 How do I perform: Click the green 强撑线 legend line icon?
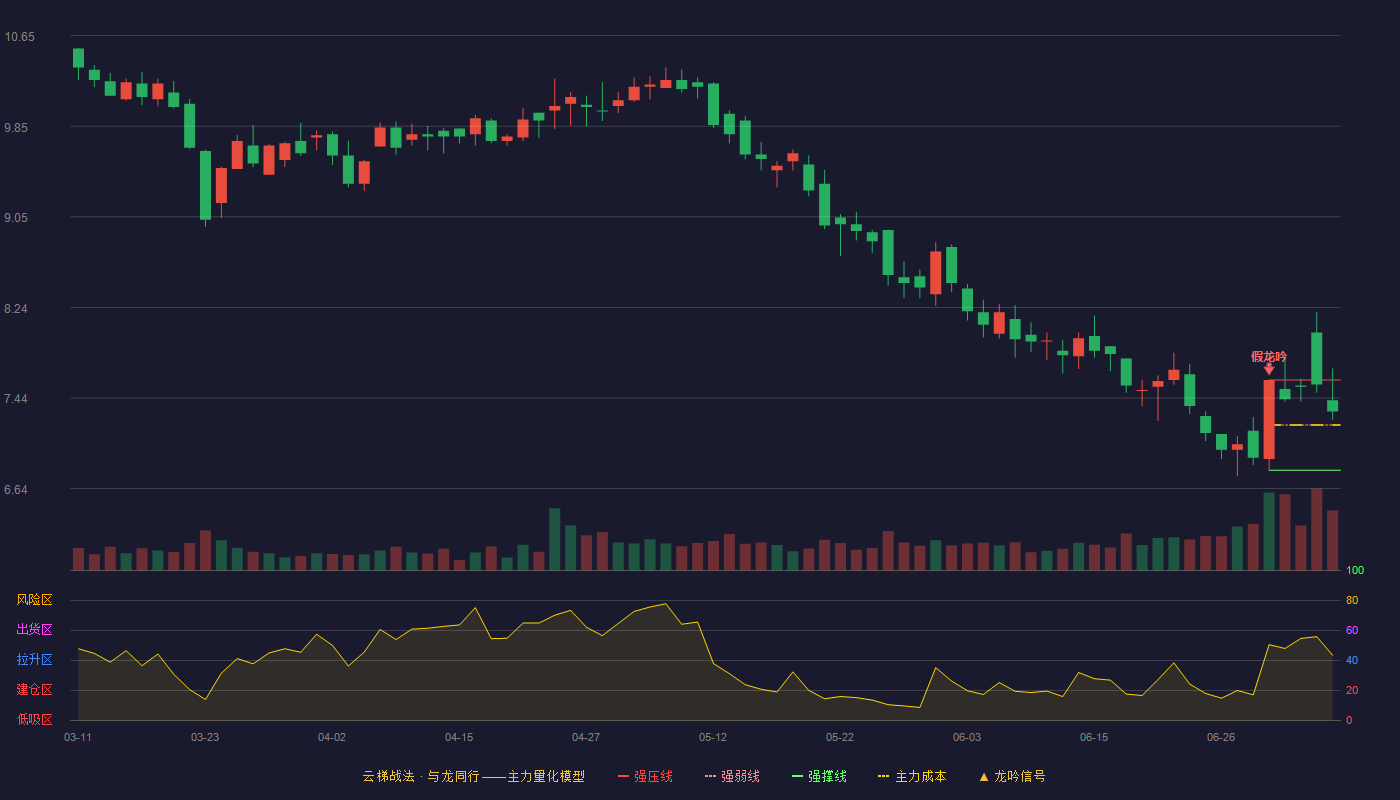pyautogui.click(x=797, y=776)
